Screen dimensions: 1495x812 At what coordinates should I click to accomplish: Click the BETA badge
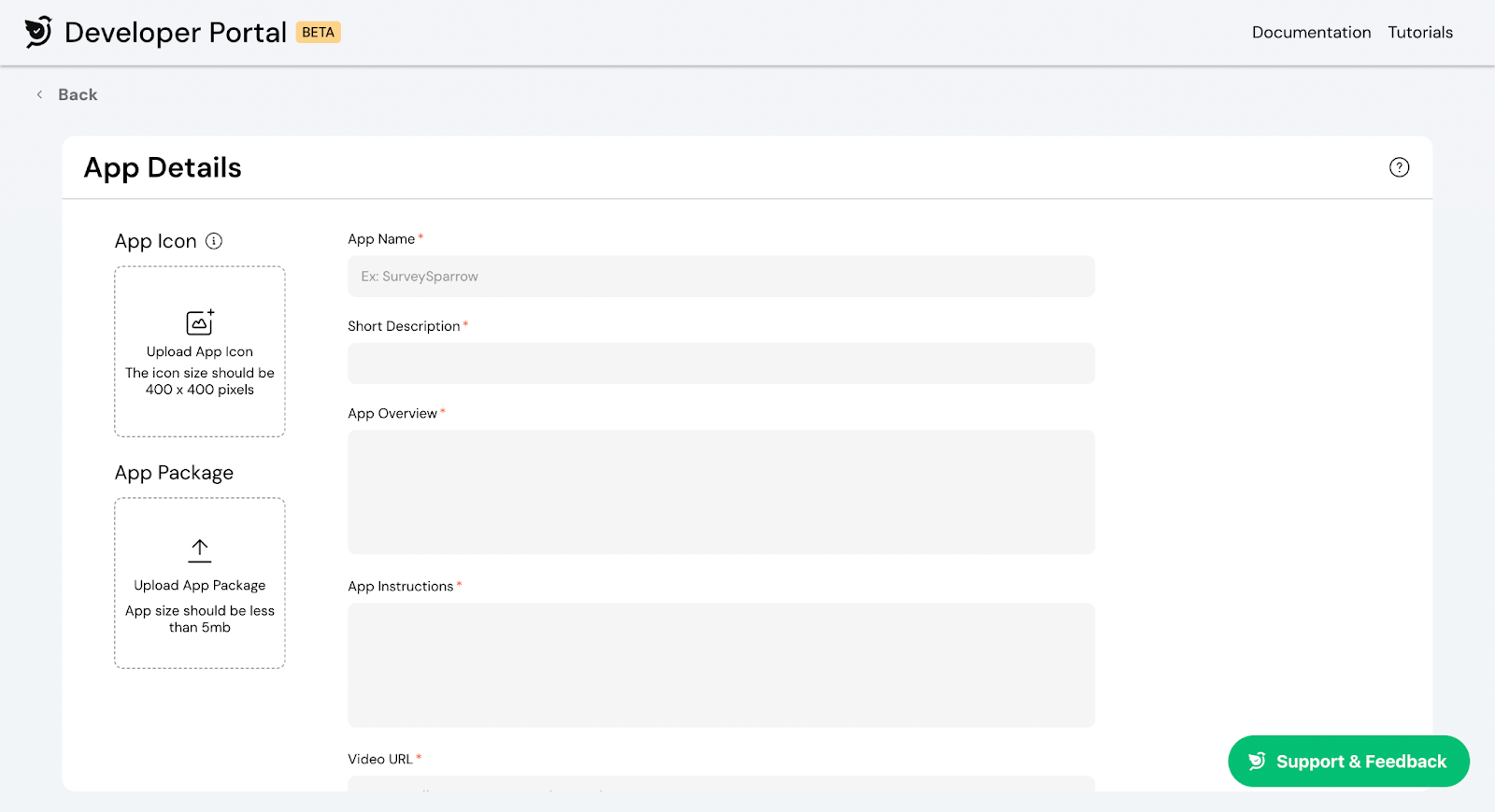319,32
